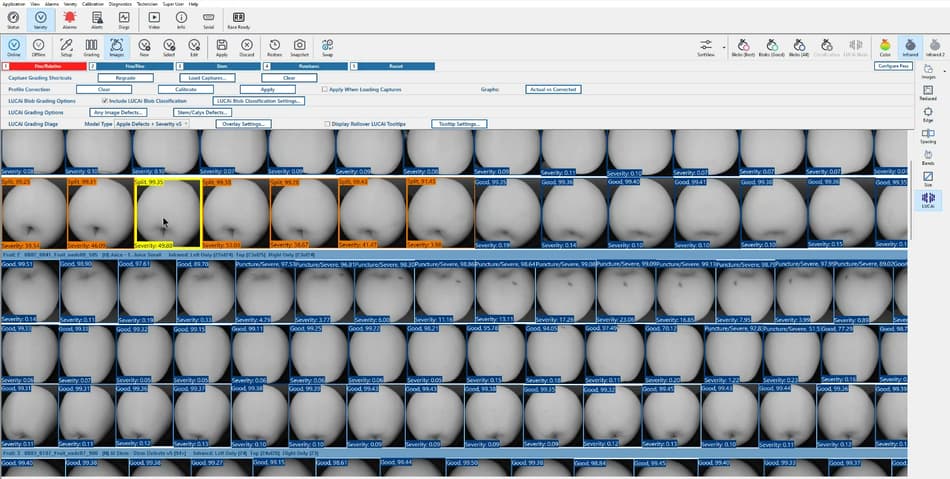Open the Technician menu

(x=147, y=4)
